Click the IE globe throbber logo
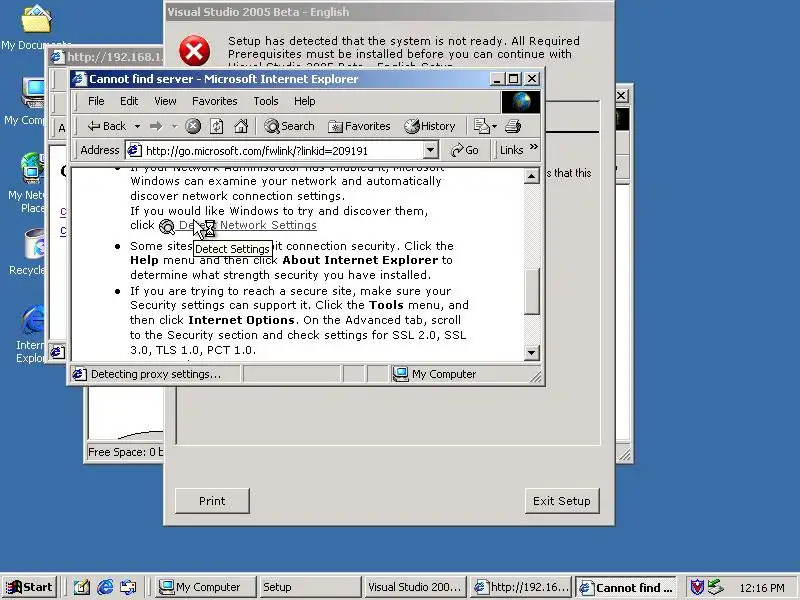The height and width of the screenshot is (600, 800). click(521, 102)
